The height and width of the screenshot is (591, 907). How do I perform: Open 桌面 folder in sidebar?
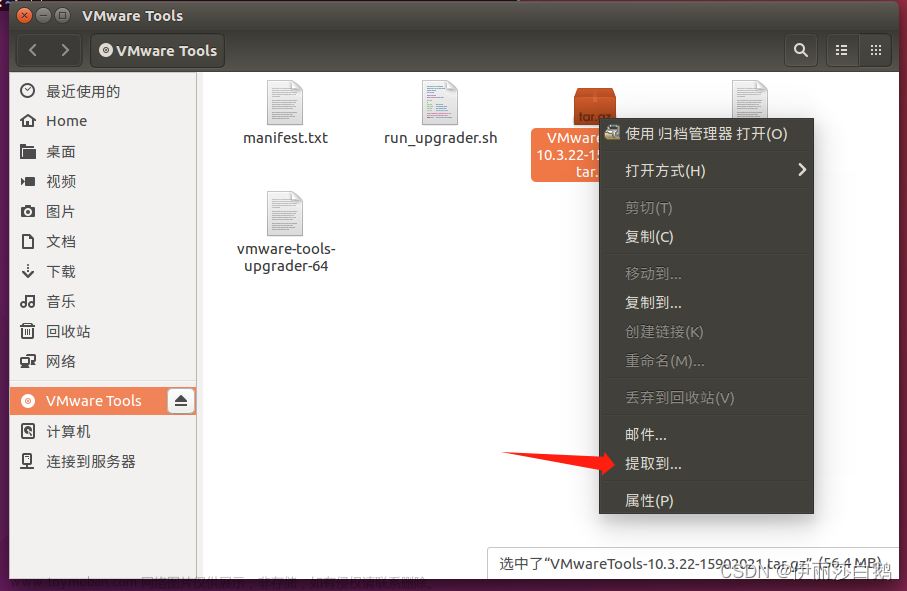click(103, 152)
